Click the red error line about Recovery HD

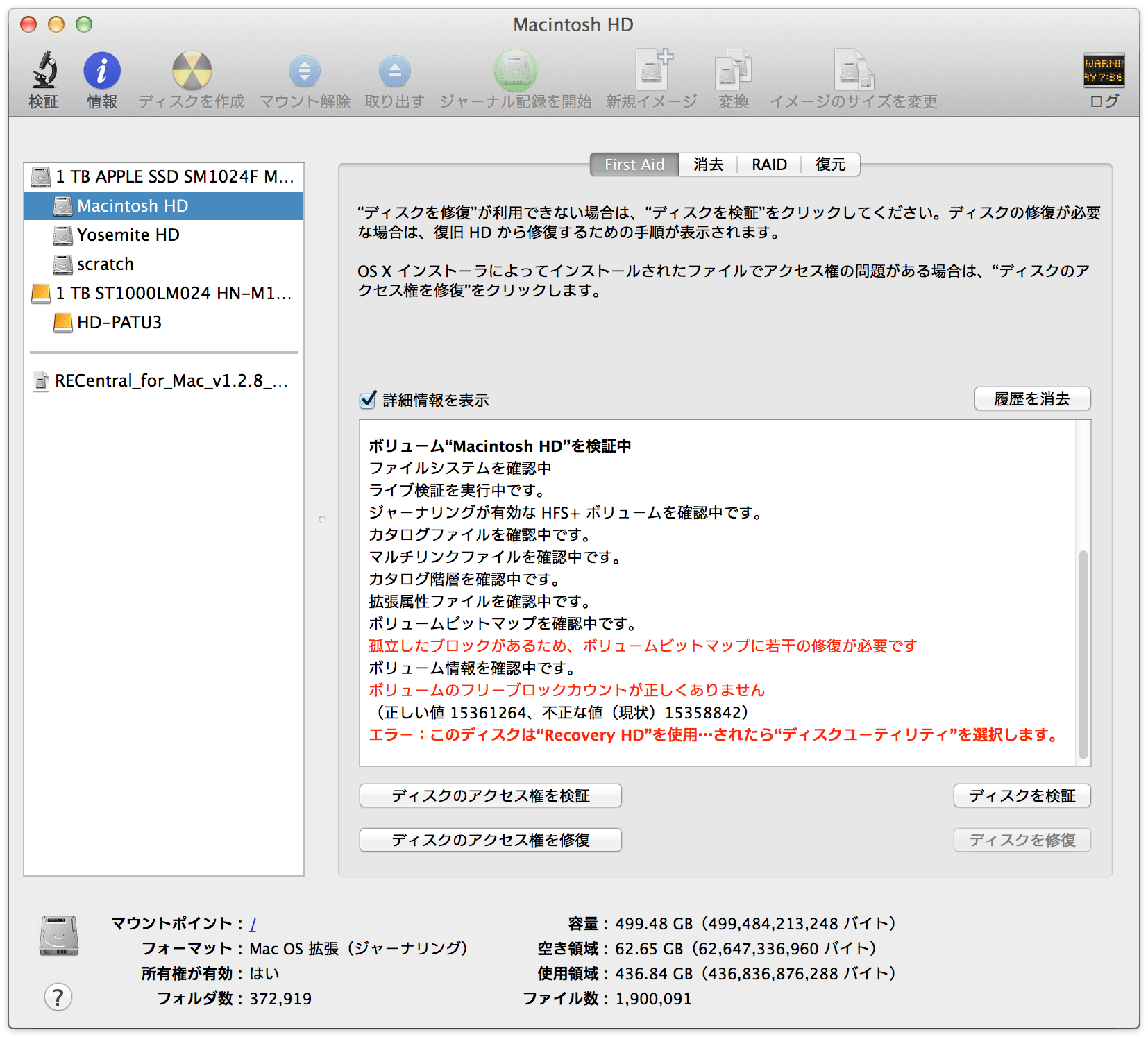[x=713, y=735]
